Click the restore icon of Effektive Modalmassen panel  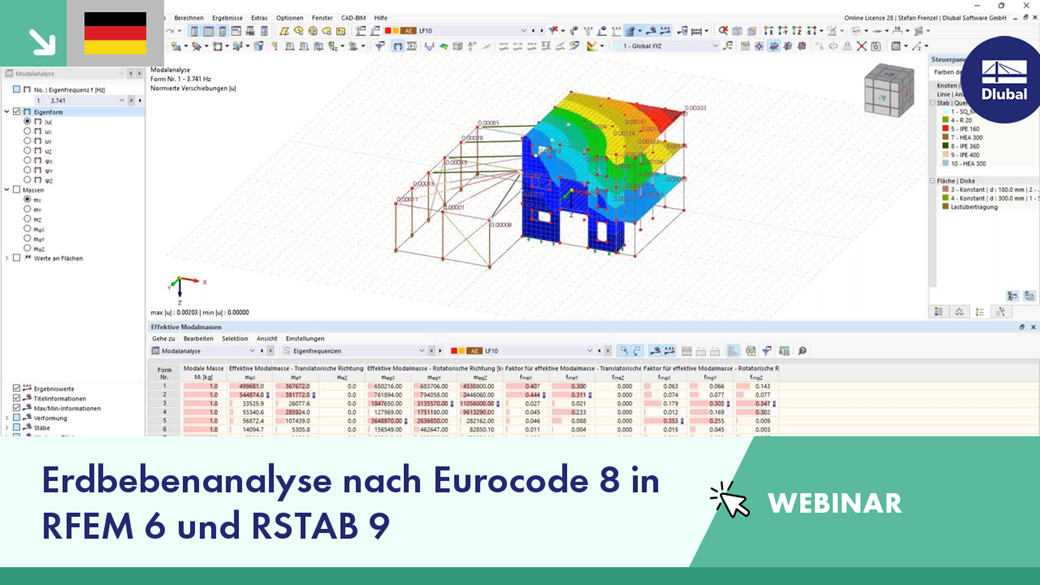pyautogui.click(x=1021, y=327)
